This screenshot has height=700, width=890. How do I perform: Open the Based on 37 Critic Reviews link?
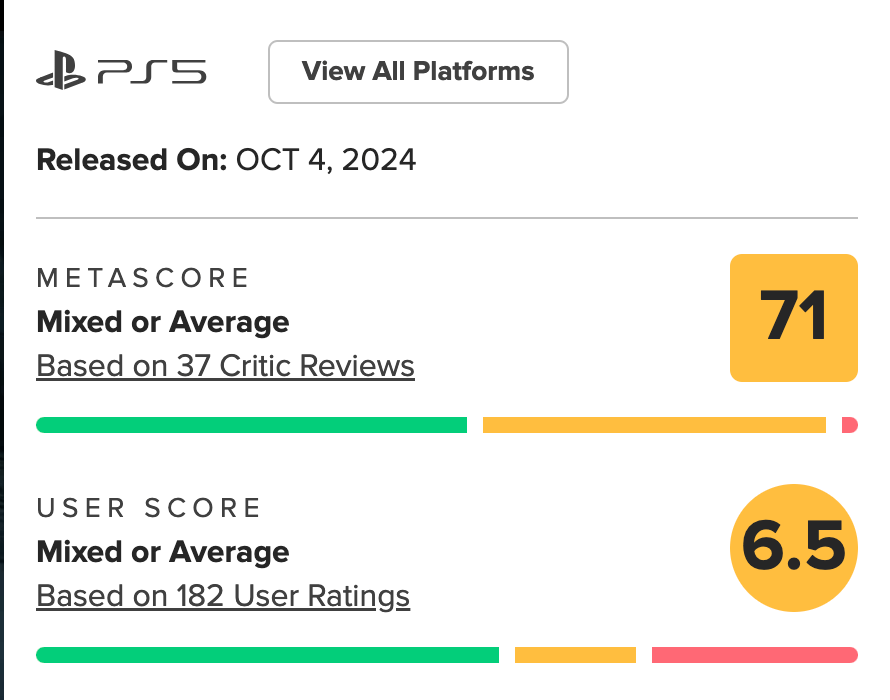[225, 366]
